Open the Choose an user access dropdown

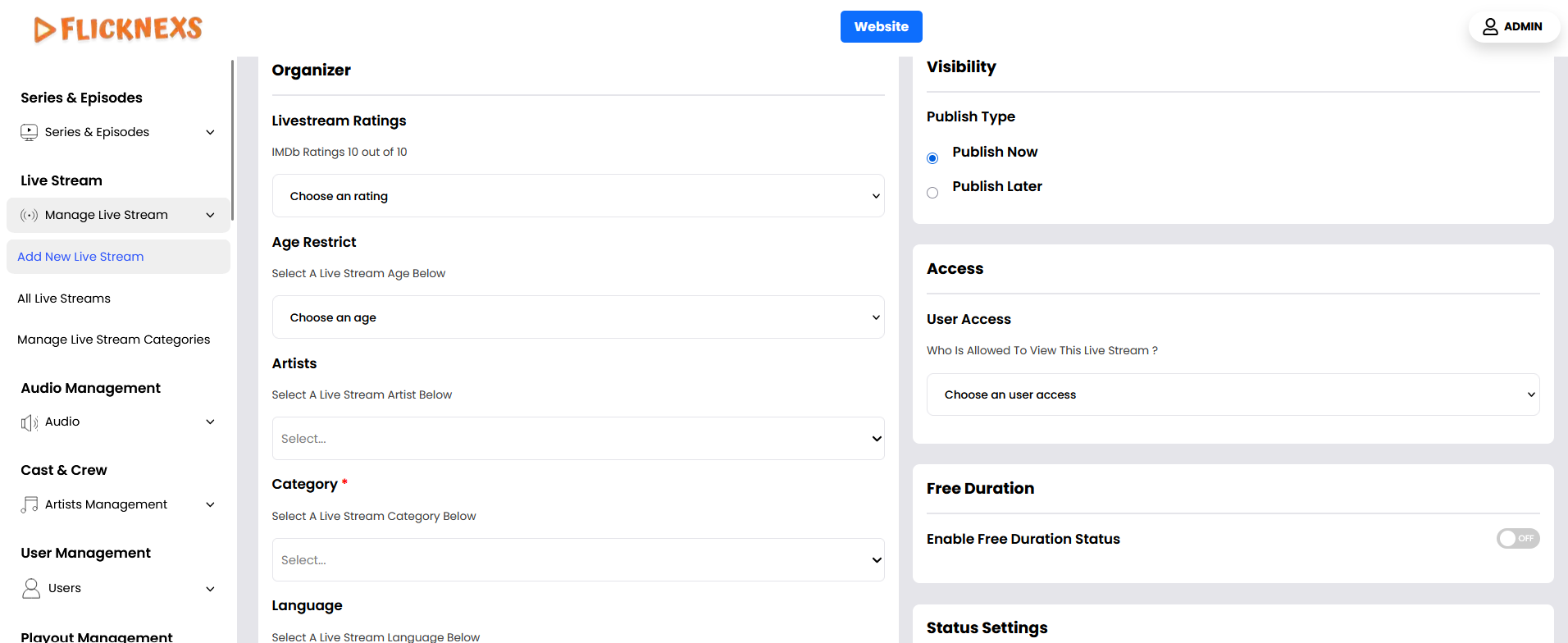click(x=1233, y=394)
